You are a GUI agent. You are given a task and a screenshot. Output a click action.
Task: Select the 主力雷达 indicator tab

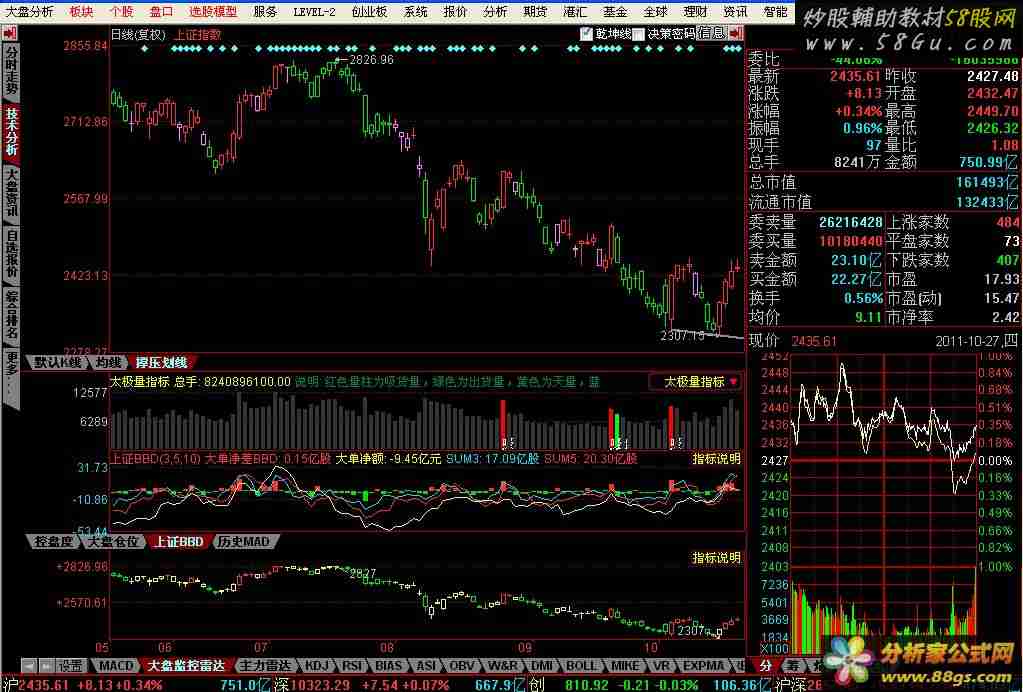point(265,666)
